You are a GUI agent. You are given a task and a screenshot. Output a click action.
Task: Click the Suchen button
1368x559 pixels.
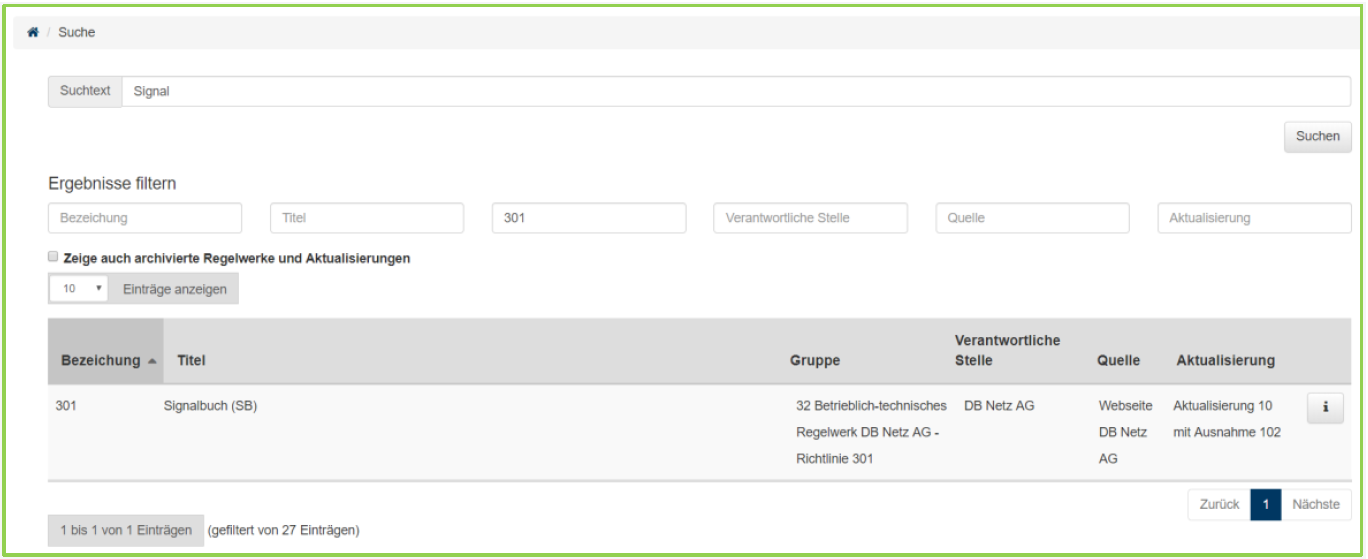[x=1317, y=137]
